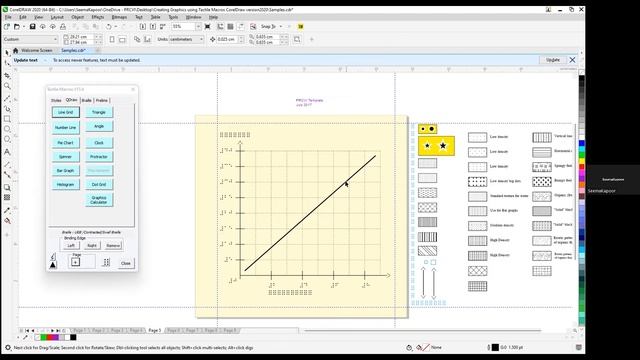Select the Rectangle tool
This screenshot has height=360, width=640.
7,119
